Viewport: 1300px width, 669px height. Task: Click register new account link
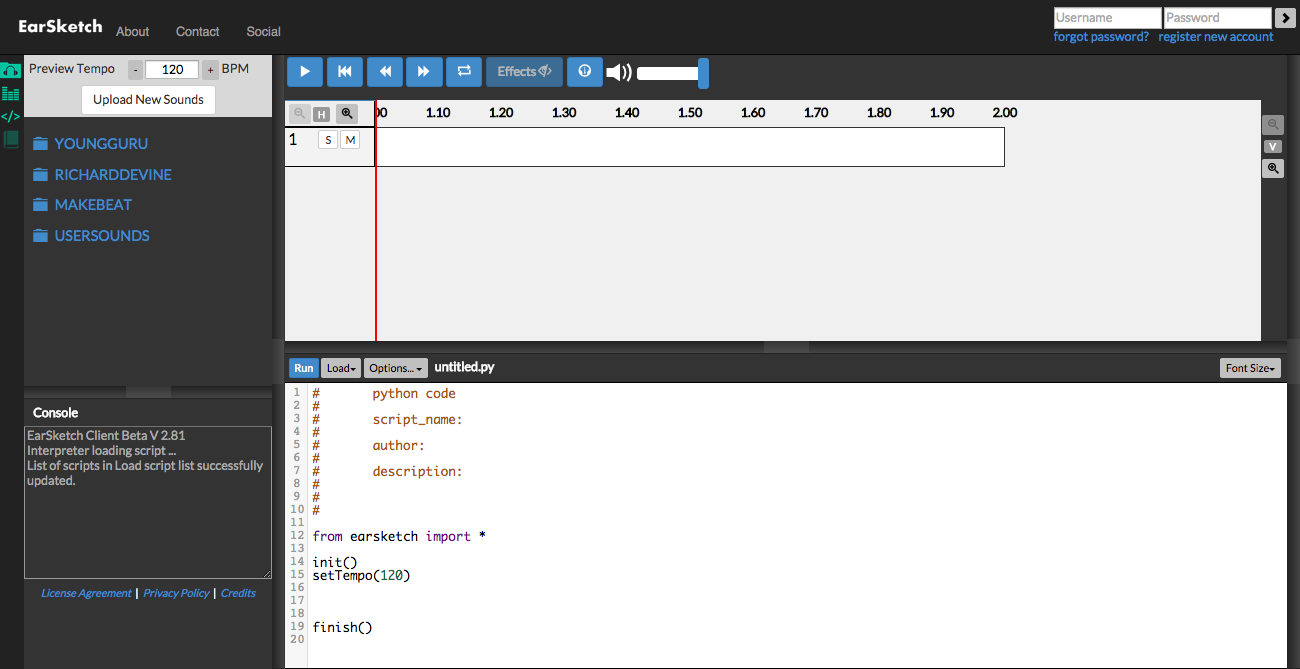pyautogui.click(x=1216, y=37)
